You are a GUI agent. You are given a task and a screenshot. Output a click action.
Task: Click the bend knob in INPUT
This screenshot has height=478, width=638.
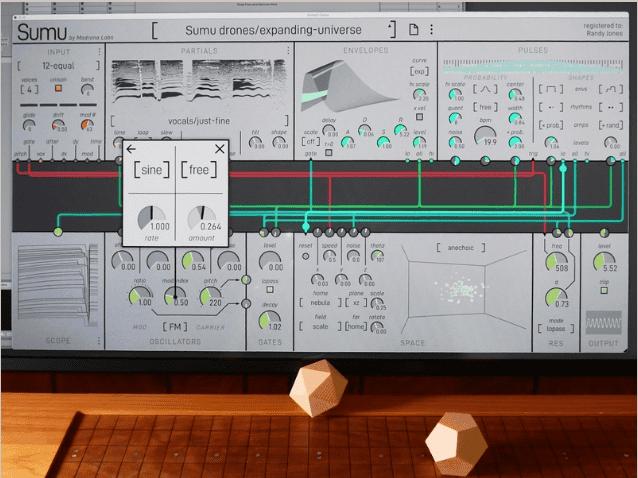coord(87,89)
